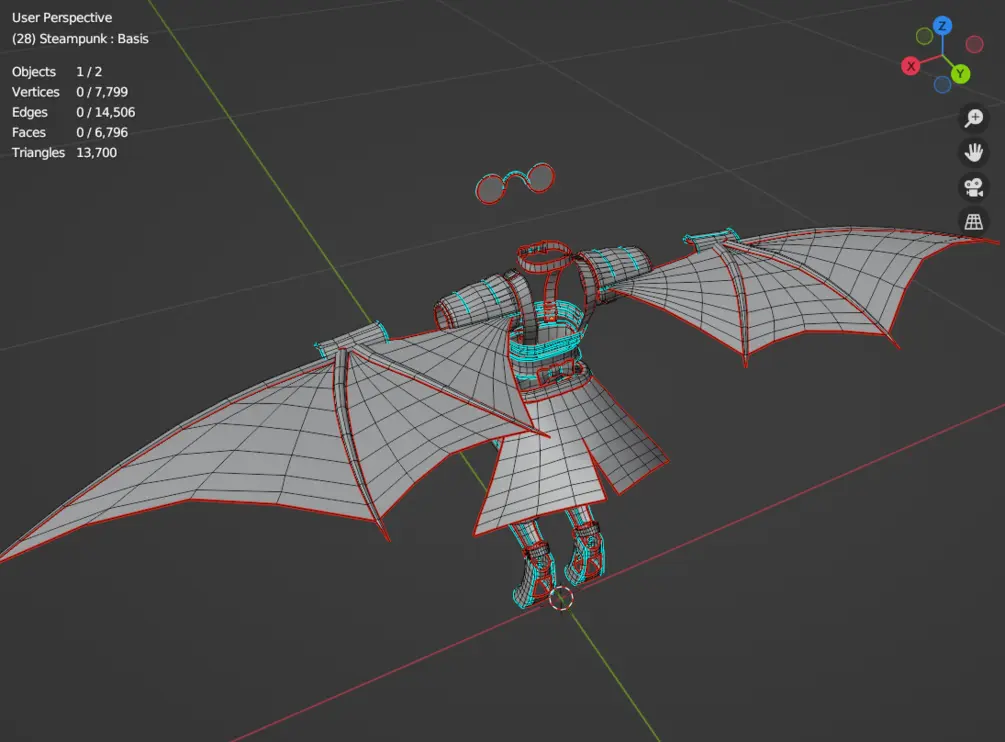The width and height of the screenshot is (1005, 742).
Task: Click the blue Z axis on gizmo
Action: point(942,25)
